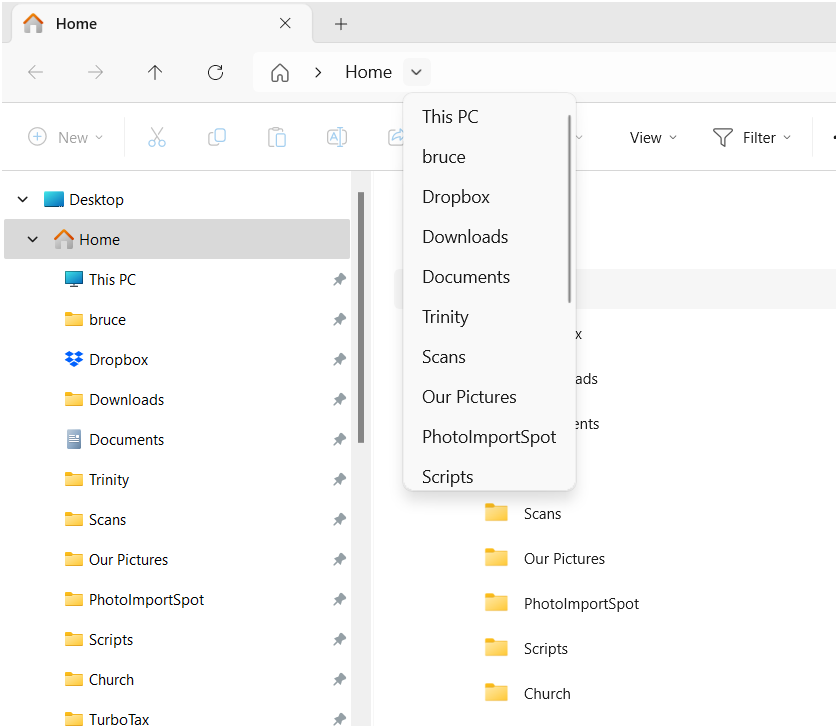Open Scripts folder in file list
Image resolution: width=838 pixels, height=728 pixels.
[546, 648]
